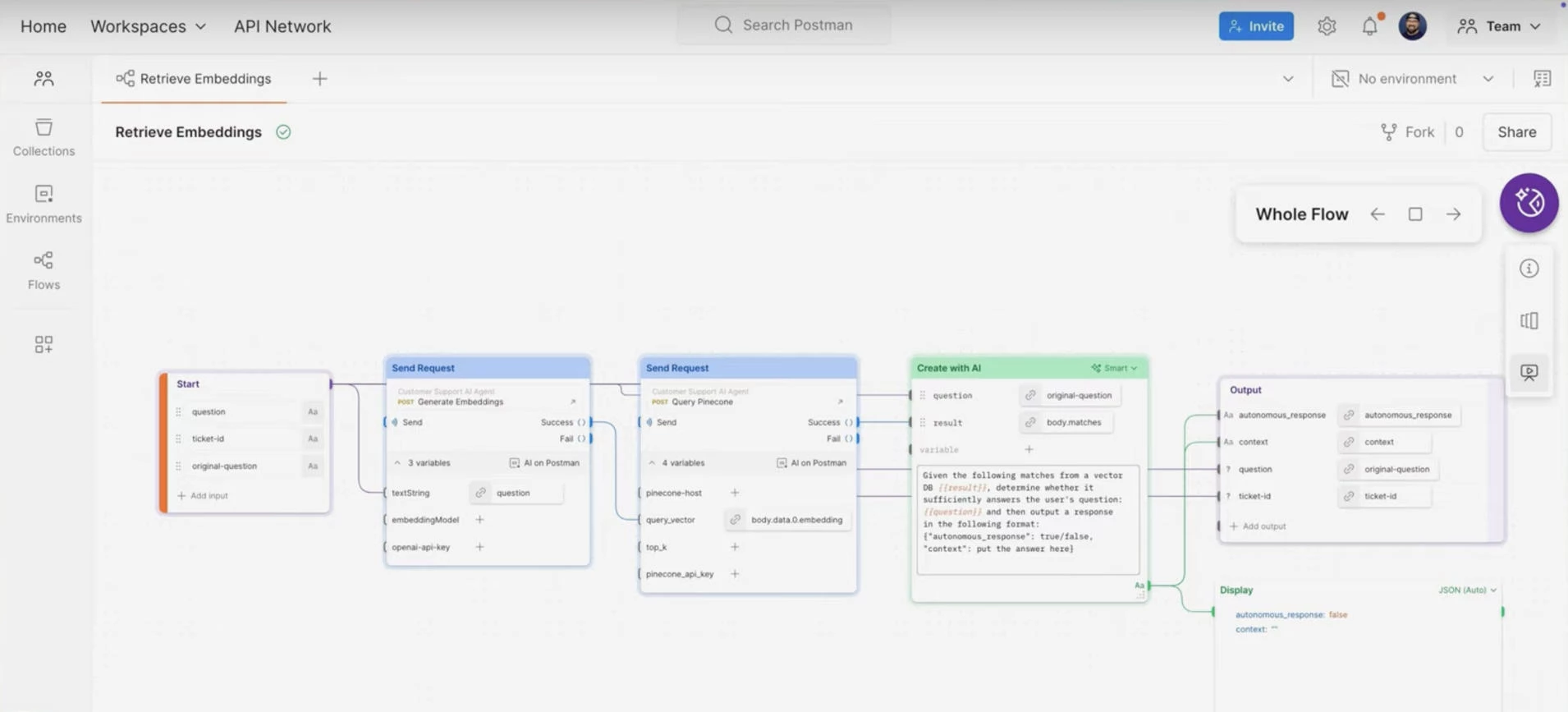Open the No environment selector
This screenshot has width=1568, height=712.
tap(1412, 78)
